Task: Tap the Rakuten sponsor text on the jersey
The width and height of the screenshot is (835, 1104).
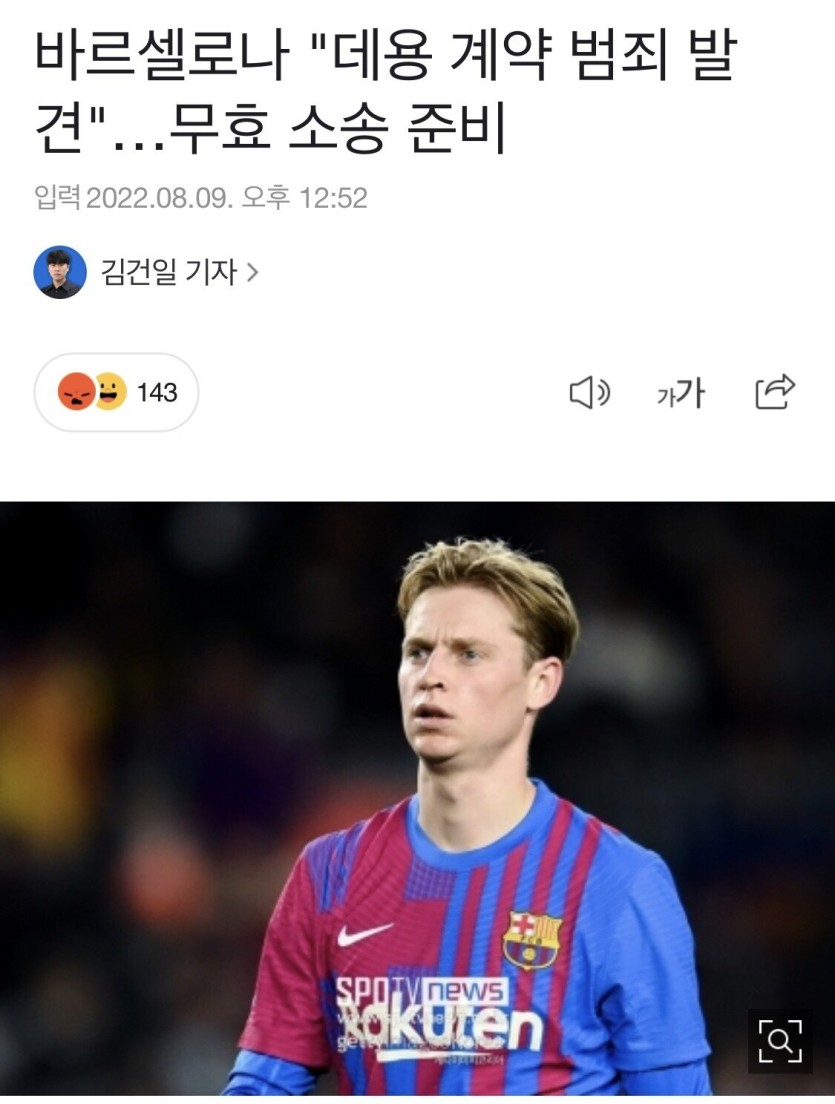Action: pos(440,1026)
